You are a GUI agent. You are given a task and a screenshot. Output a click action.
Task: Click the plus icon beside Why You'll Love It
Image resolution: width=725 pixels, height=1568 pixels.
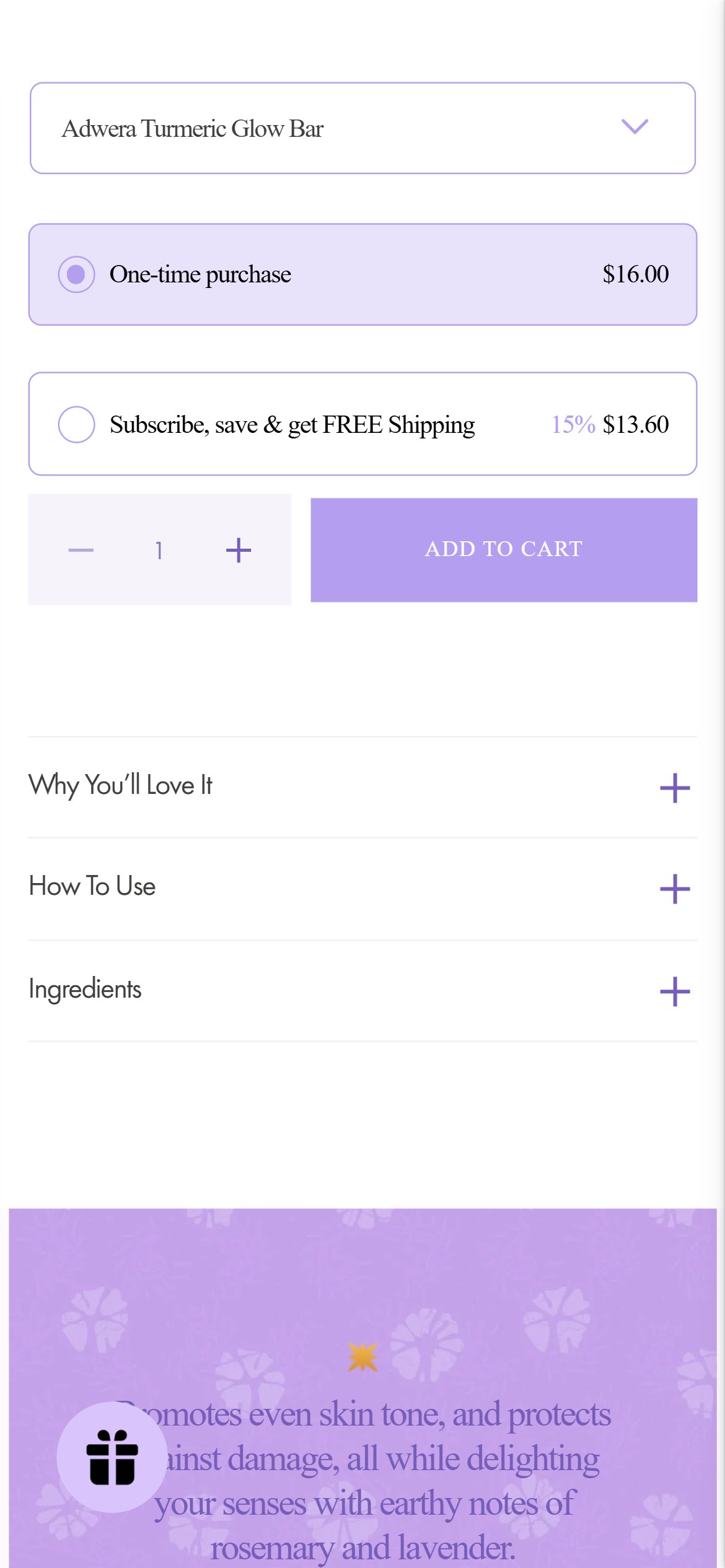tap(675, 788)
